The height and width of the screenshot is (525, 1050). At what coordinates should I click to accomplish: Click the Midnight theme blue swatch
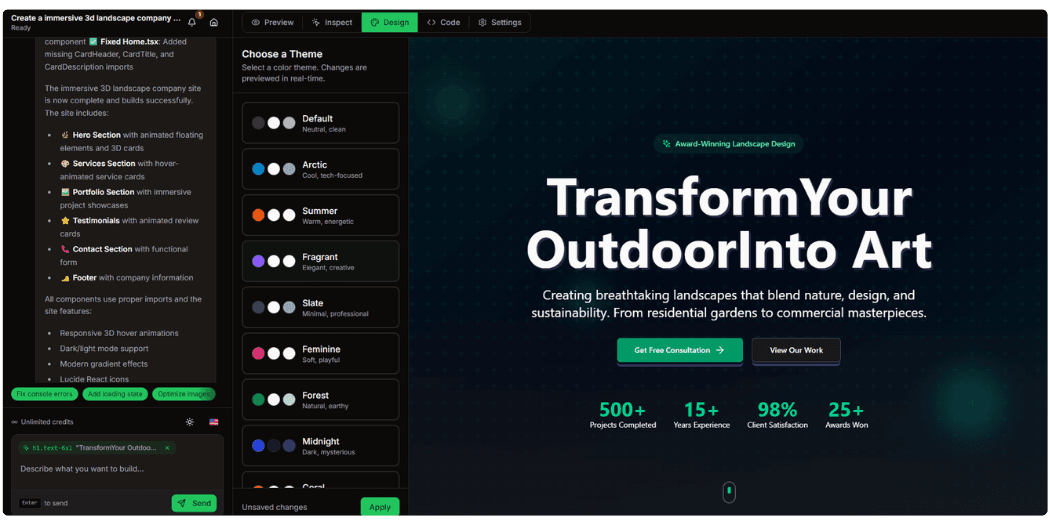[258, 446]
